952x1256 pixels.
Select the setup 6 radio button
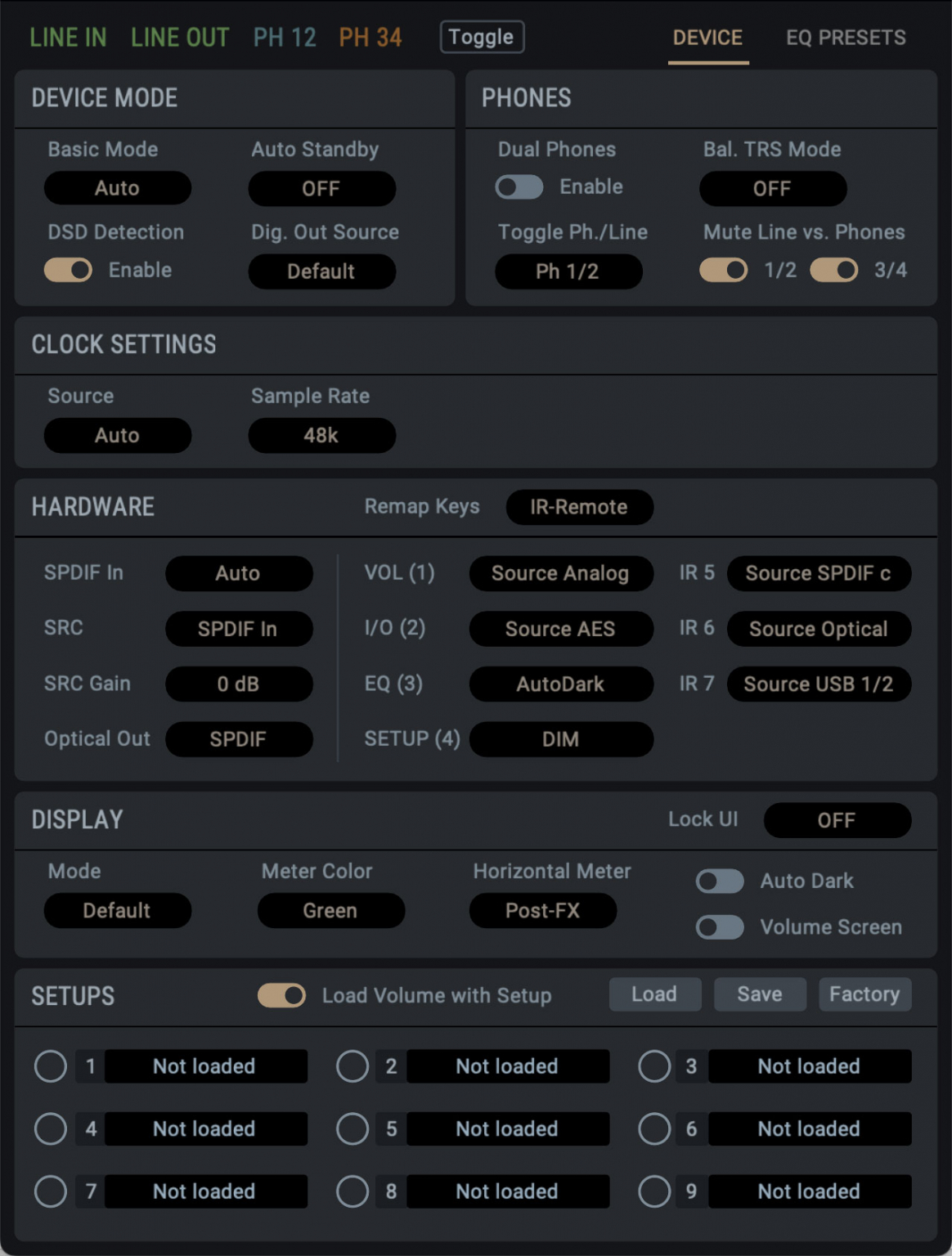[654, 1129]
